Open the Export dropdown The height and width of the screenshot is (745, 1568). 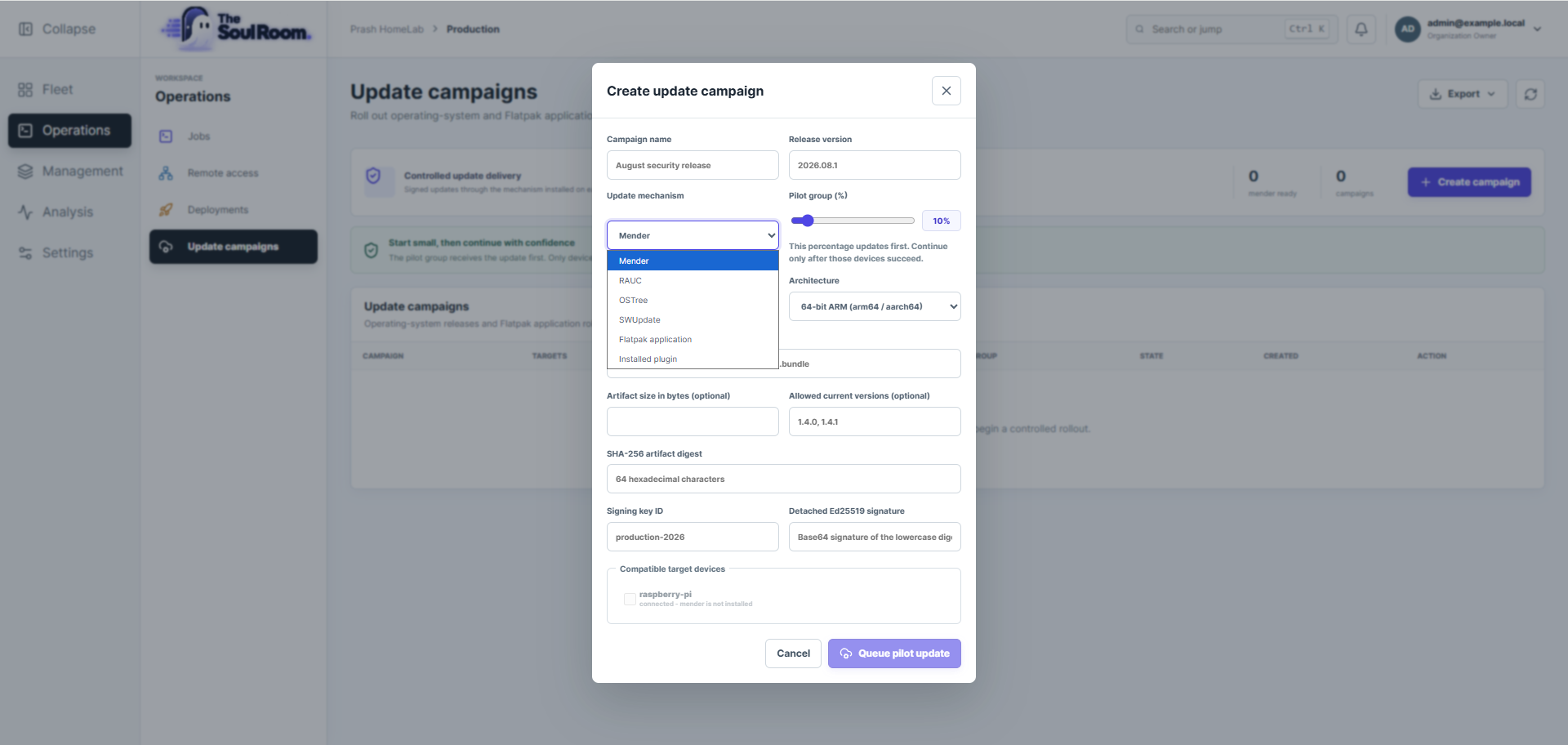[1463, 94]
